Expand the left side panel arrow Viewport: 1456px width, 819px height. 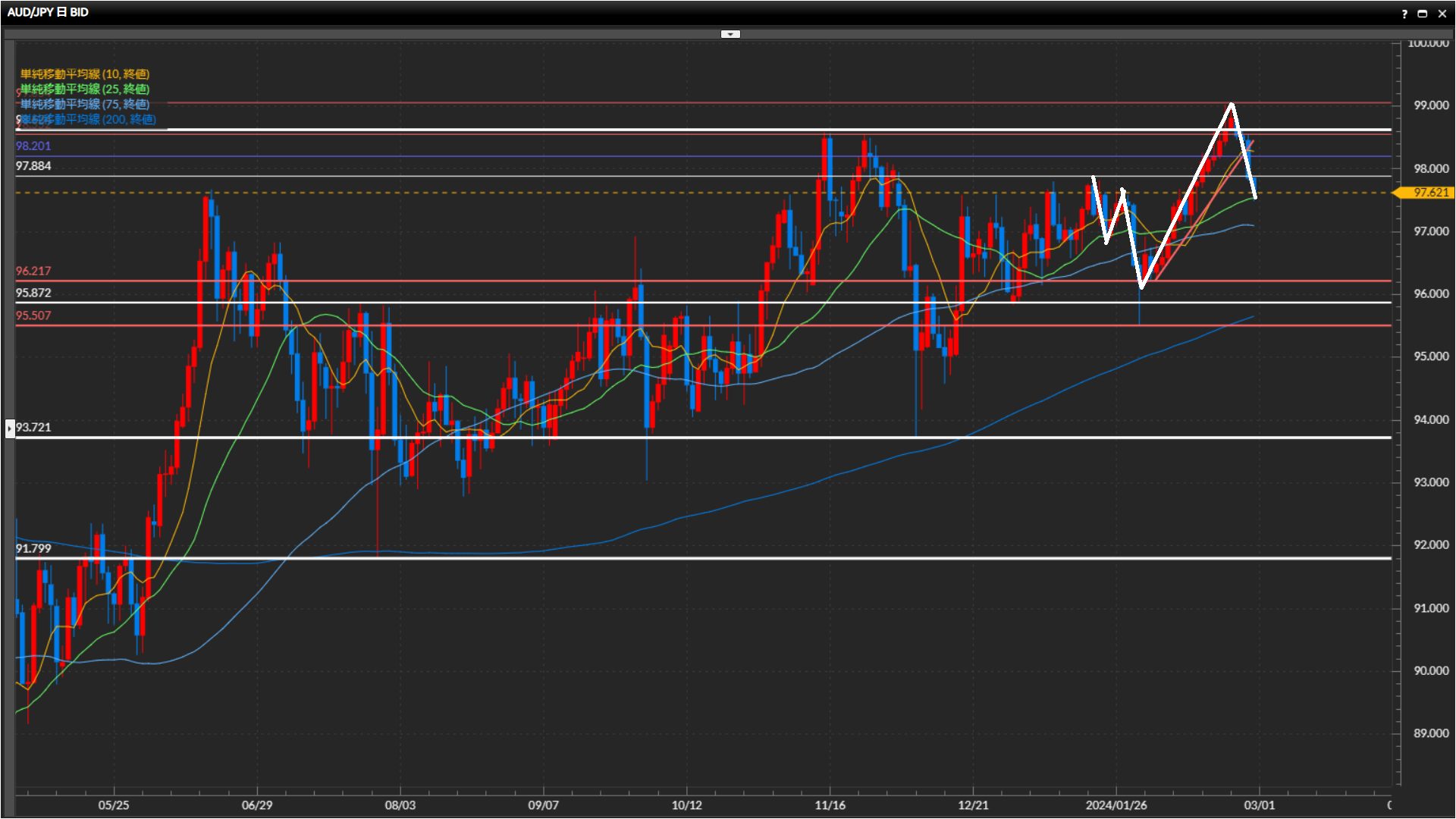point(10,428)
